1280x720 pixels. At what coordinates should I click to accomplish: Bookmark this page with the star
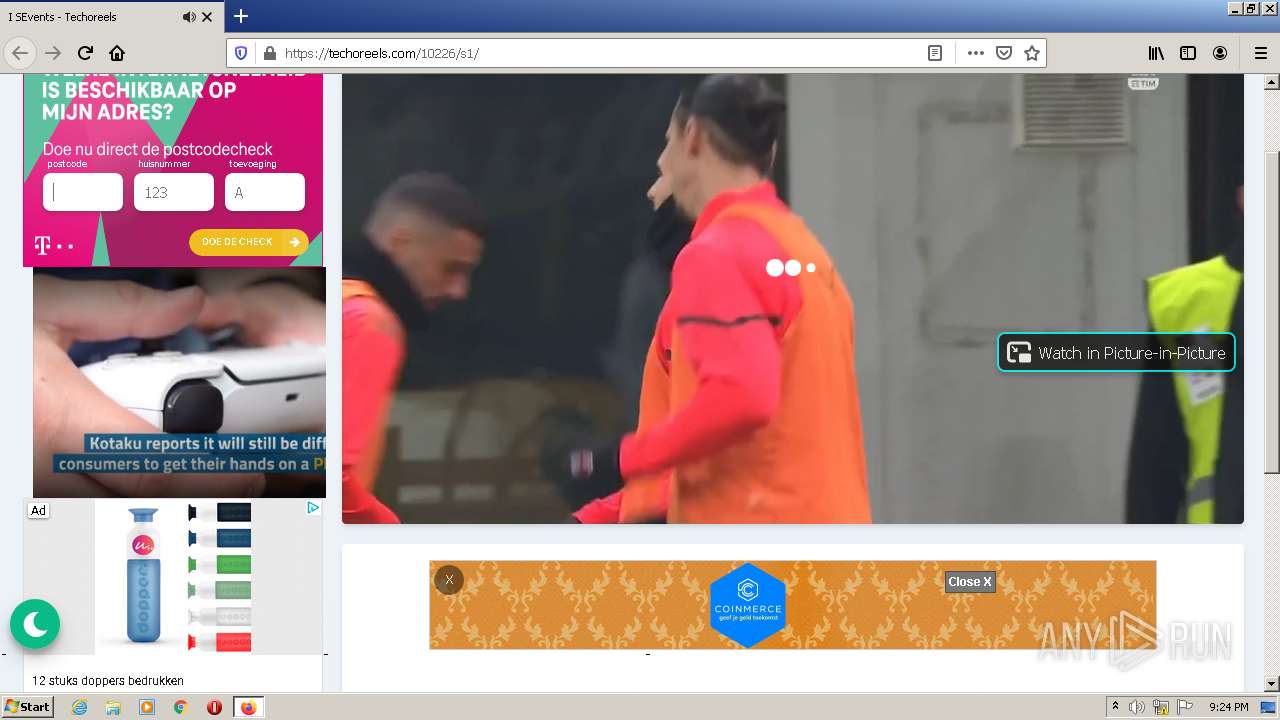tap(1032, 53)
